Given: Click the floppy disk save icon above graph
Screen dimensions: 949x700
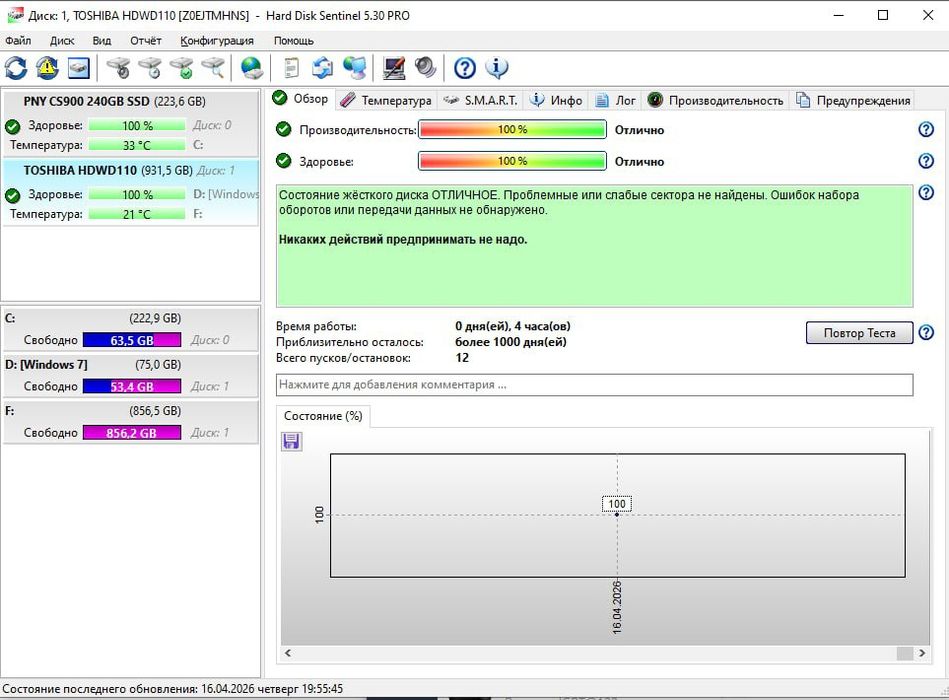Looking at the screenshot, I should point(291,441).
